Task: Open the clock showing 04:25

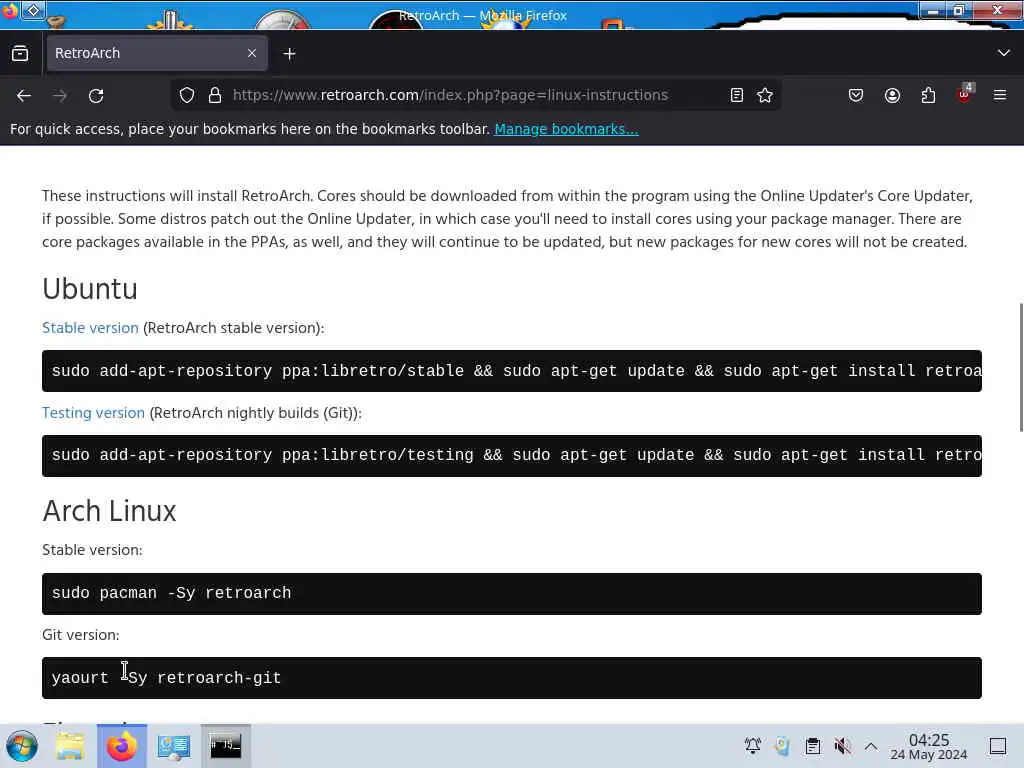Action: coord(929,746)
